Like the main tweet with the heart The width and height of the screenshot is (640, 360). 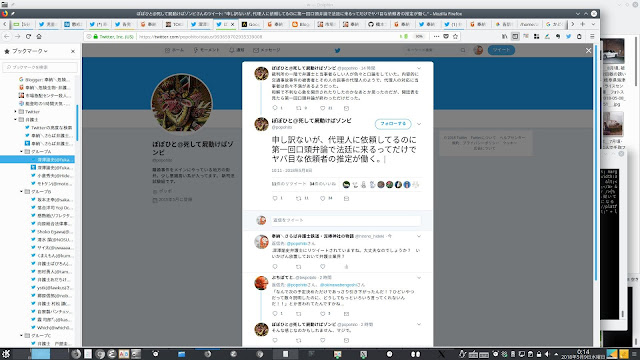click(x=322, y=198)
